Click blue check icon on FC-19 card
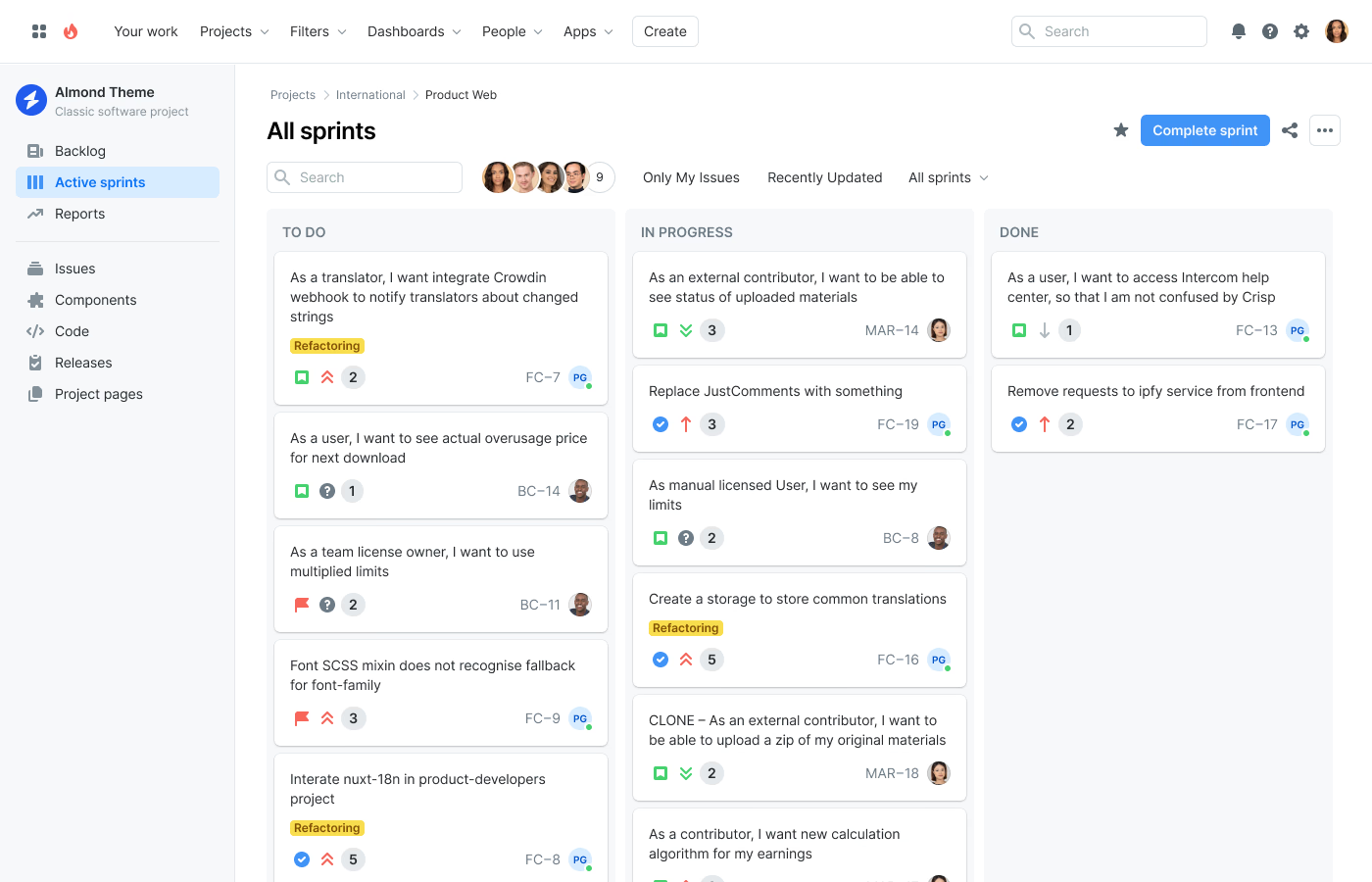This screenshot has height=882, width=1372. 661,424
